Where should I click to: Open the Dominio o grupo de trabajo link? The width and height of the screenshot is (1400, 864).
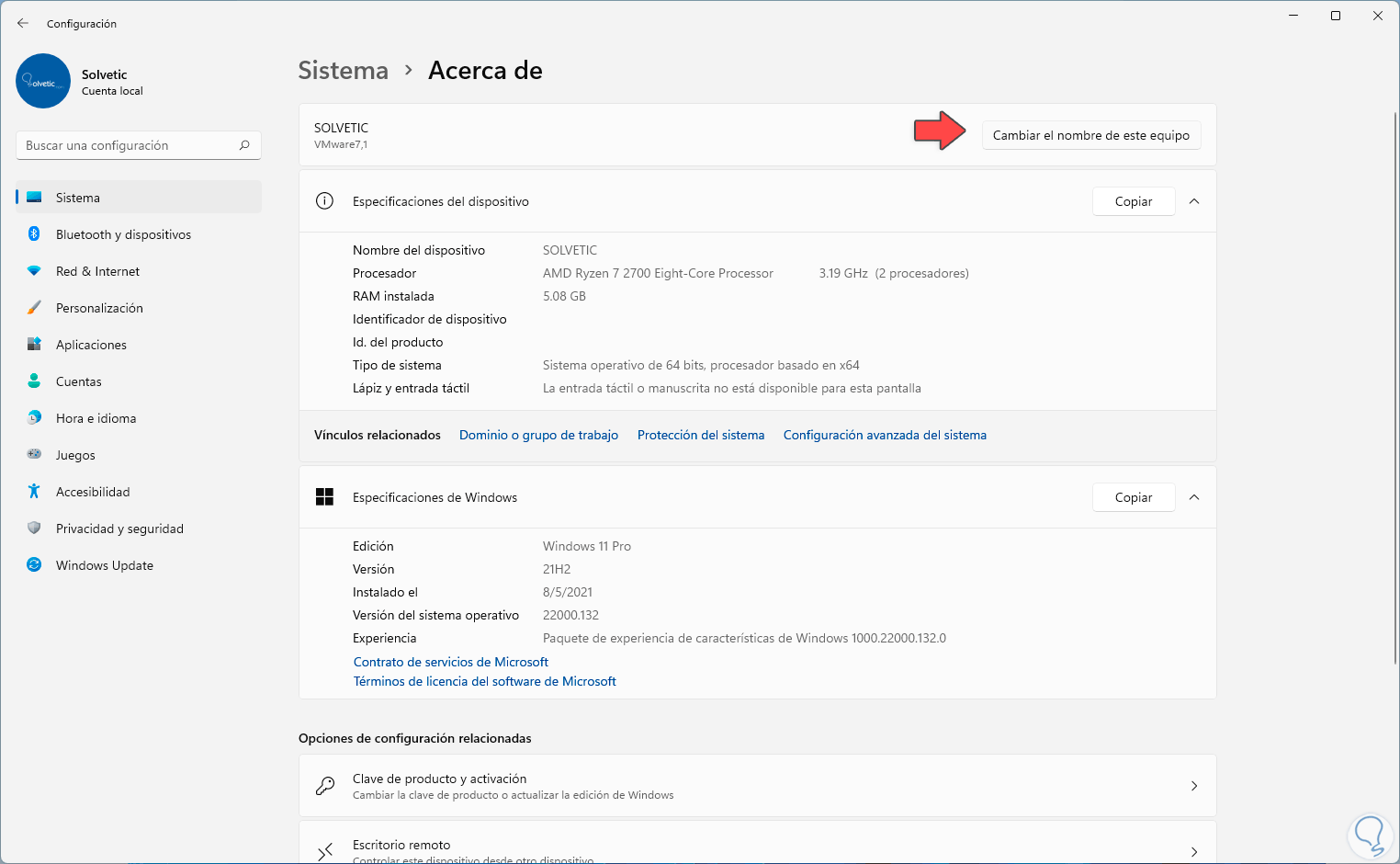coord(538,435)
